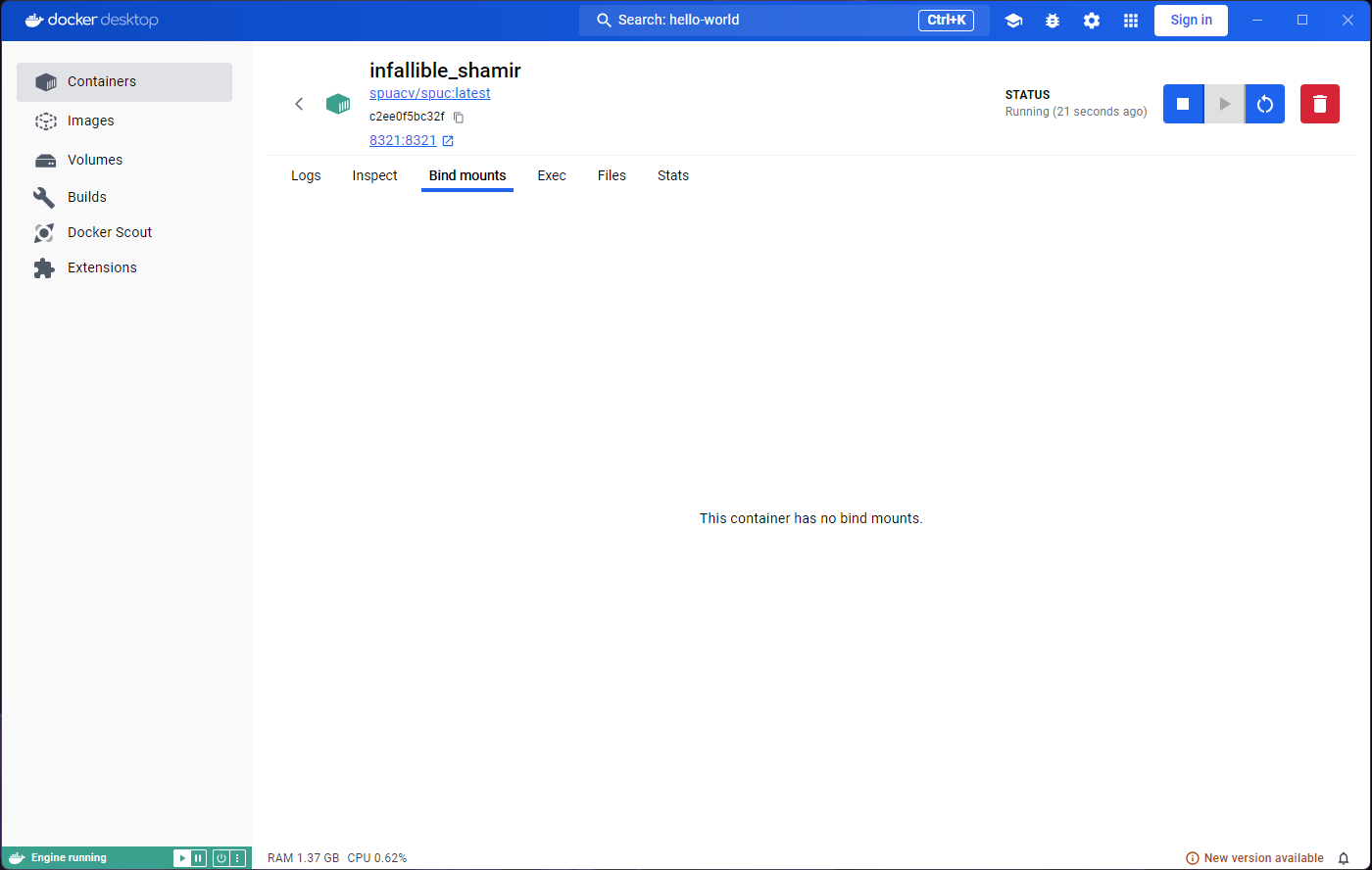Resume engine with status bar play button
Viewport: 1372px width, 870px height.
(x=182, y=858)
